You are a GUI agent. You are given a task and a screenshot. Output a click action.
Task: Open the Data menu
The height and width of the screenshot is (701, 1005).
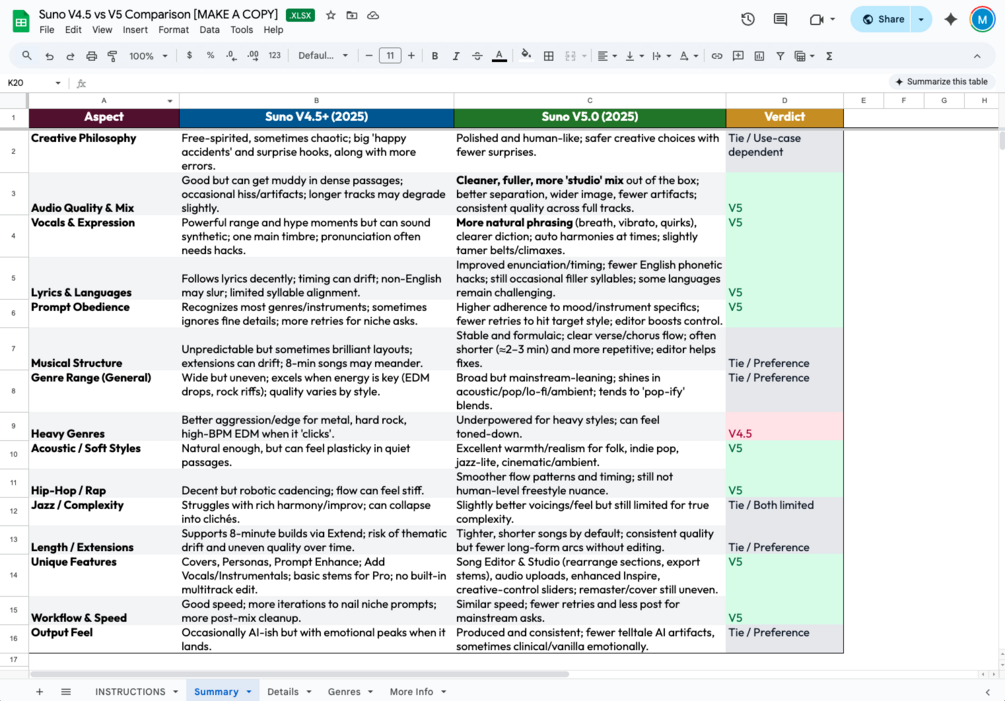point(209,29)
